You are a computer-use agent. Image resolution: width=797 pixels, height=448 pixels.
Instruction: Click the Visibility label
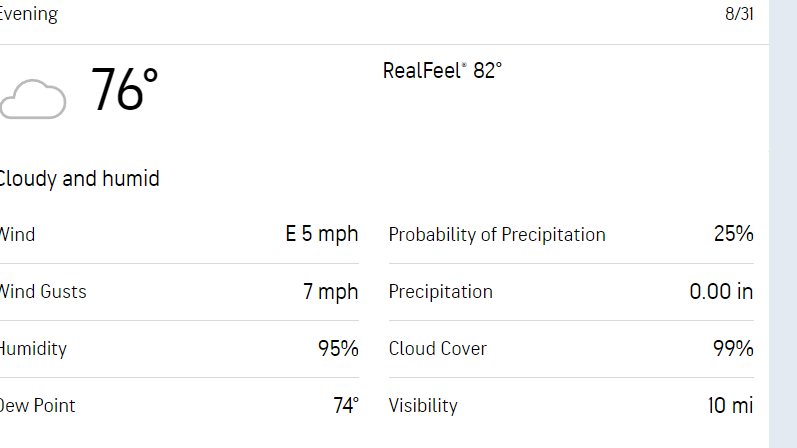[x=423, y=406]
